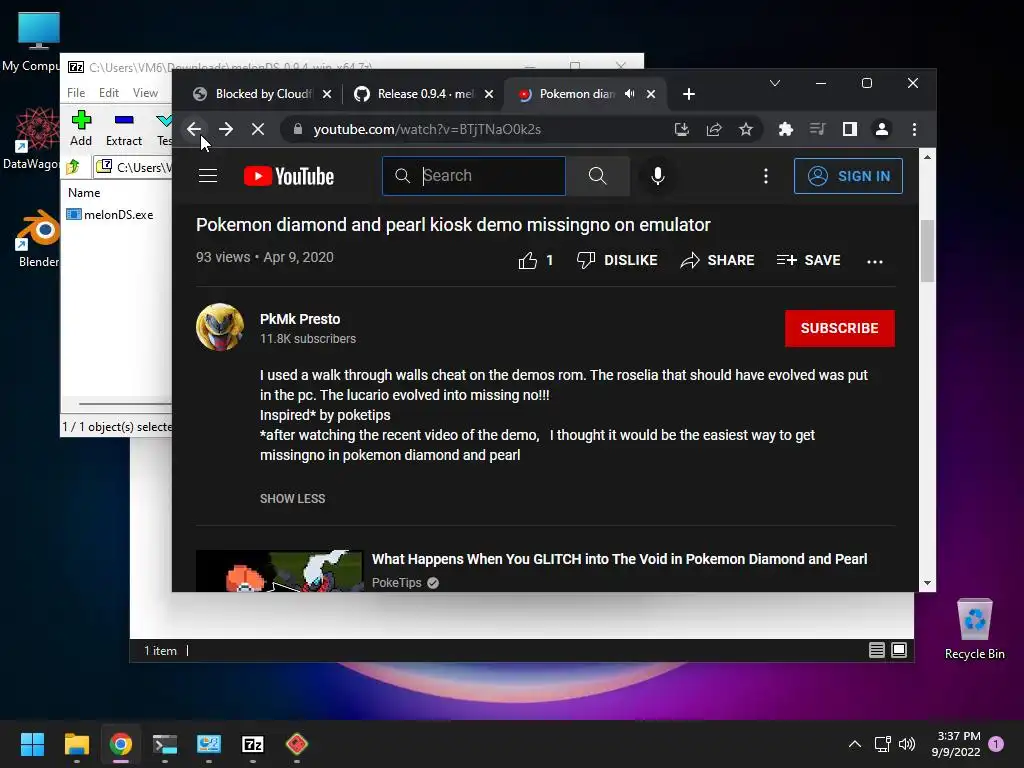1024x768 pixels.
Task: Open Recycle Bin on desktop
Action: tap(974, 628)
